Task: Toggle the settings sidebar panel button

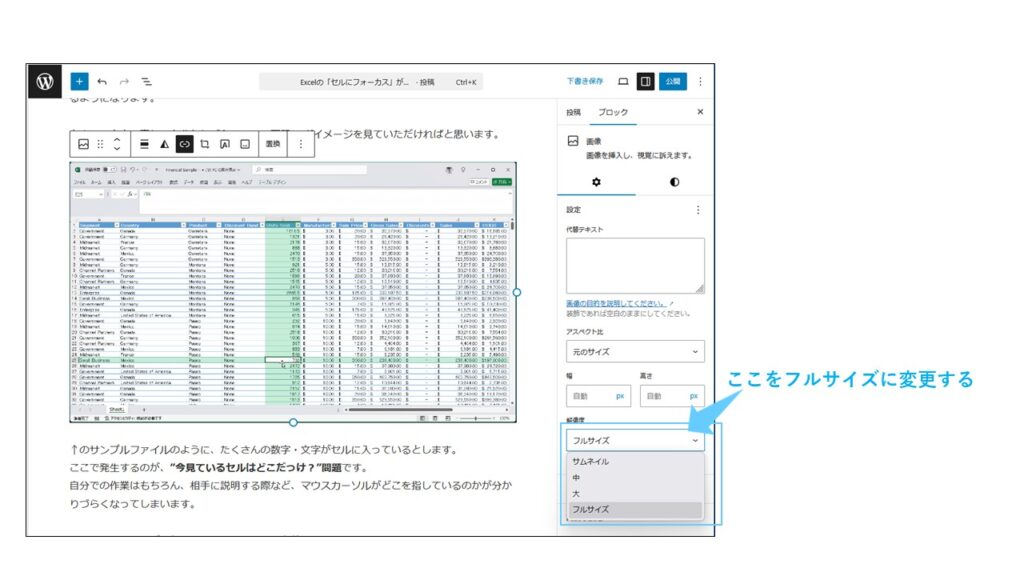Action: point(646,82)
